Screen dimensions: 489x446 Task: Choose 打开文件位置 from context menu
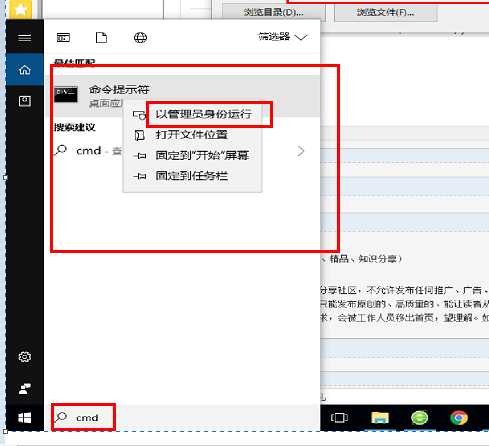point(192,135)
